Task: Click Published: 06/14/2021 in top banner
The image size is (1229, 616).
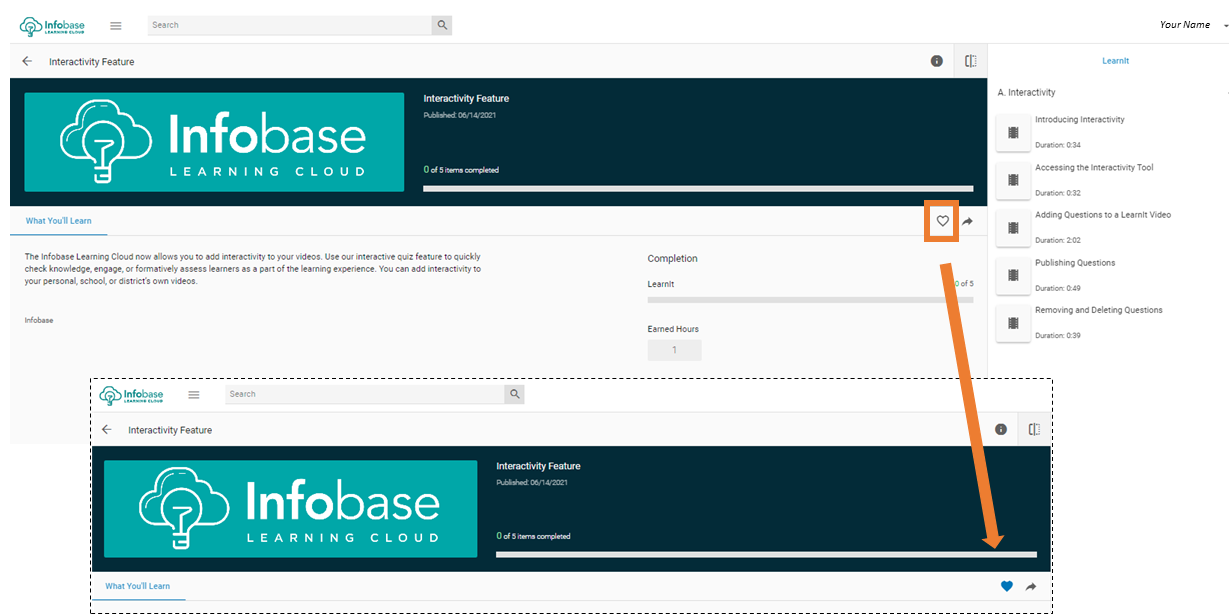Action: tap(460, 115)
